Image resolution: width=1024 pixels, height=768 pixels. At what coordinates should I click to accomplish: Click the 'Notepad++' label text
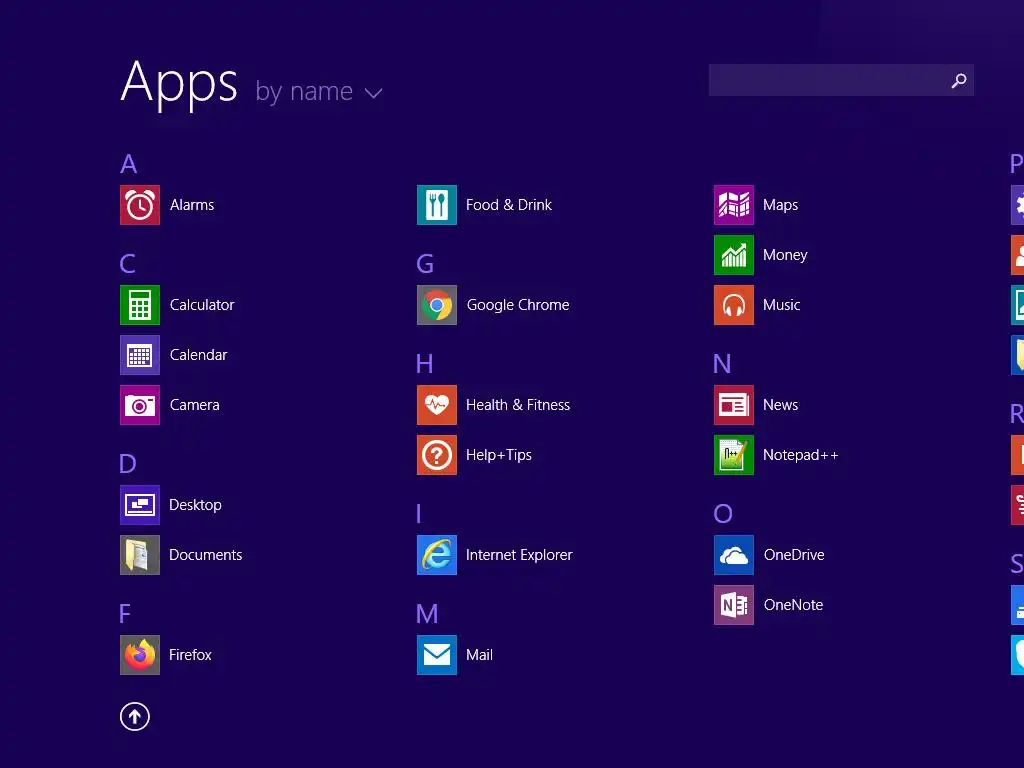[801, 455]
